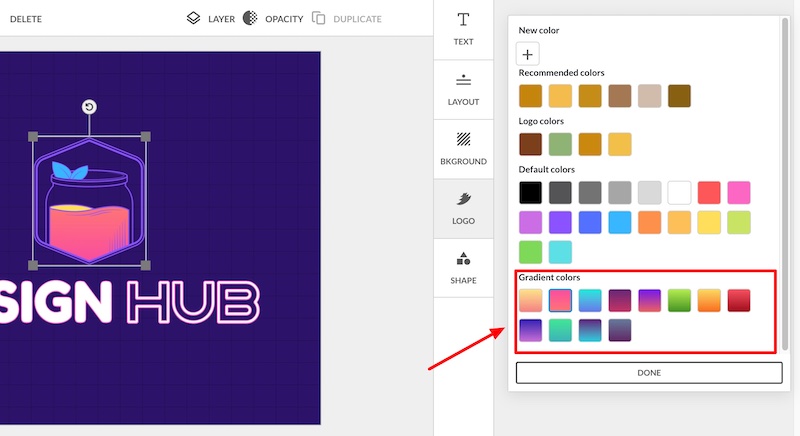Click the rotate handle above the logo
This screenshot has height=436, width=800.
89,107
